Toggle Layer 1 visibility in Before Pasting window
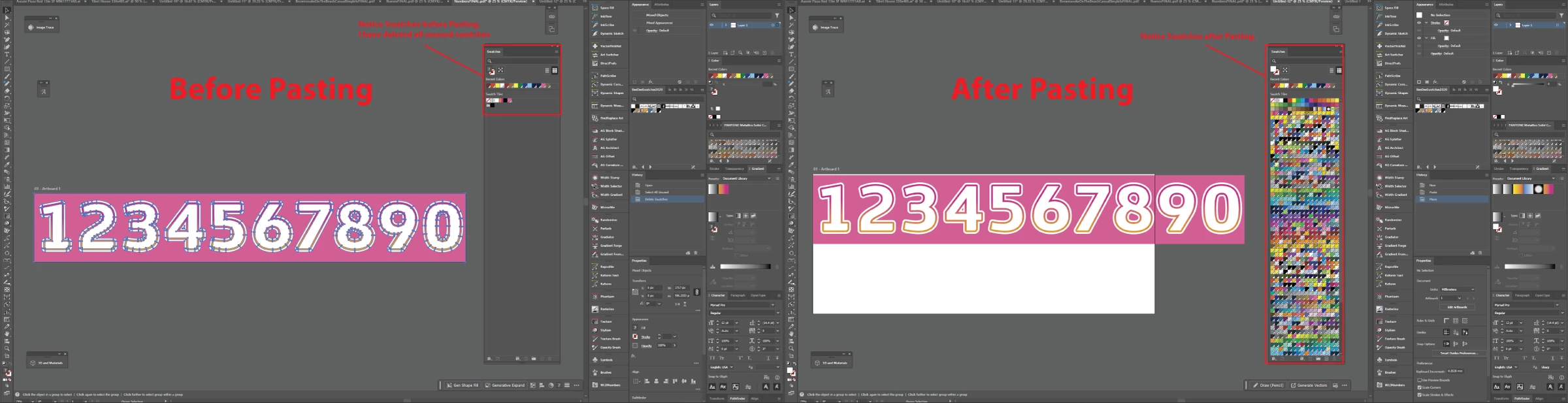The image size is (1568, 403). coord(711,25)
